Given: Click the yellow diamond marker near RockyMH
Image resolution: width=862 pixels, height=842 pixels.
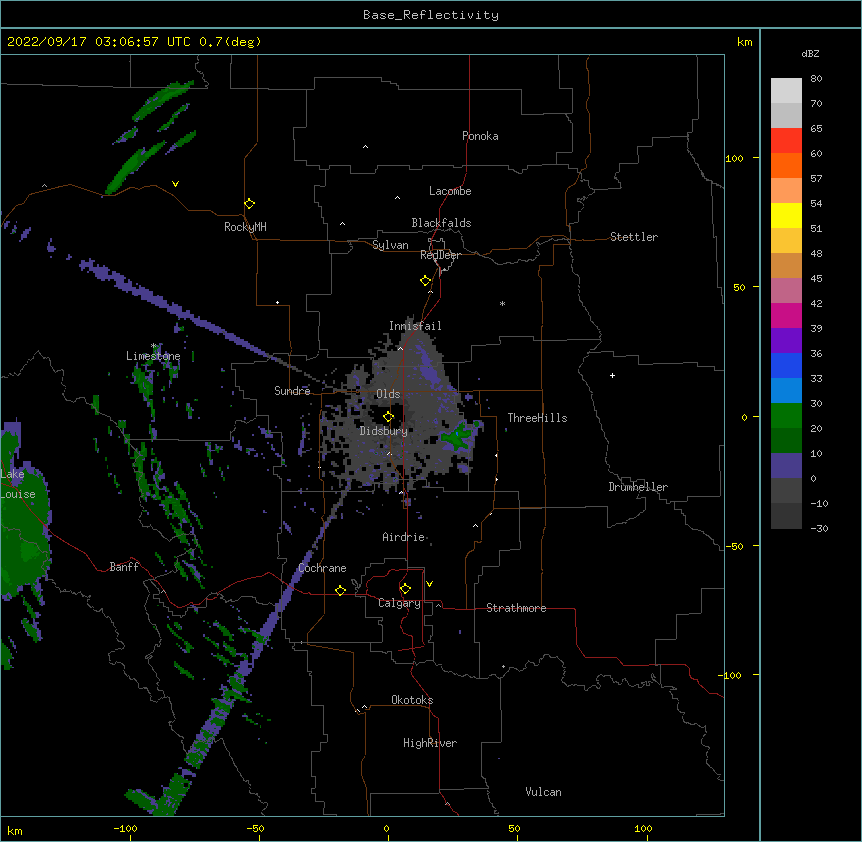Looking at the screenshot, I should 249,204.
